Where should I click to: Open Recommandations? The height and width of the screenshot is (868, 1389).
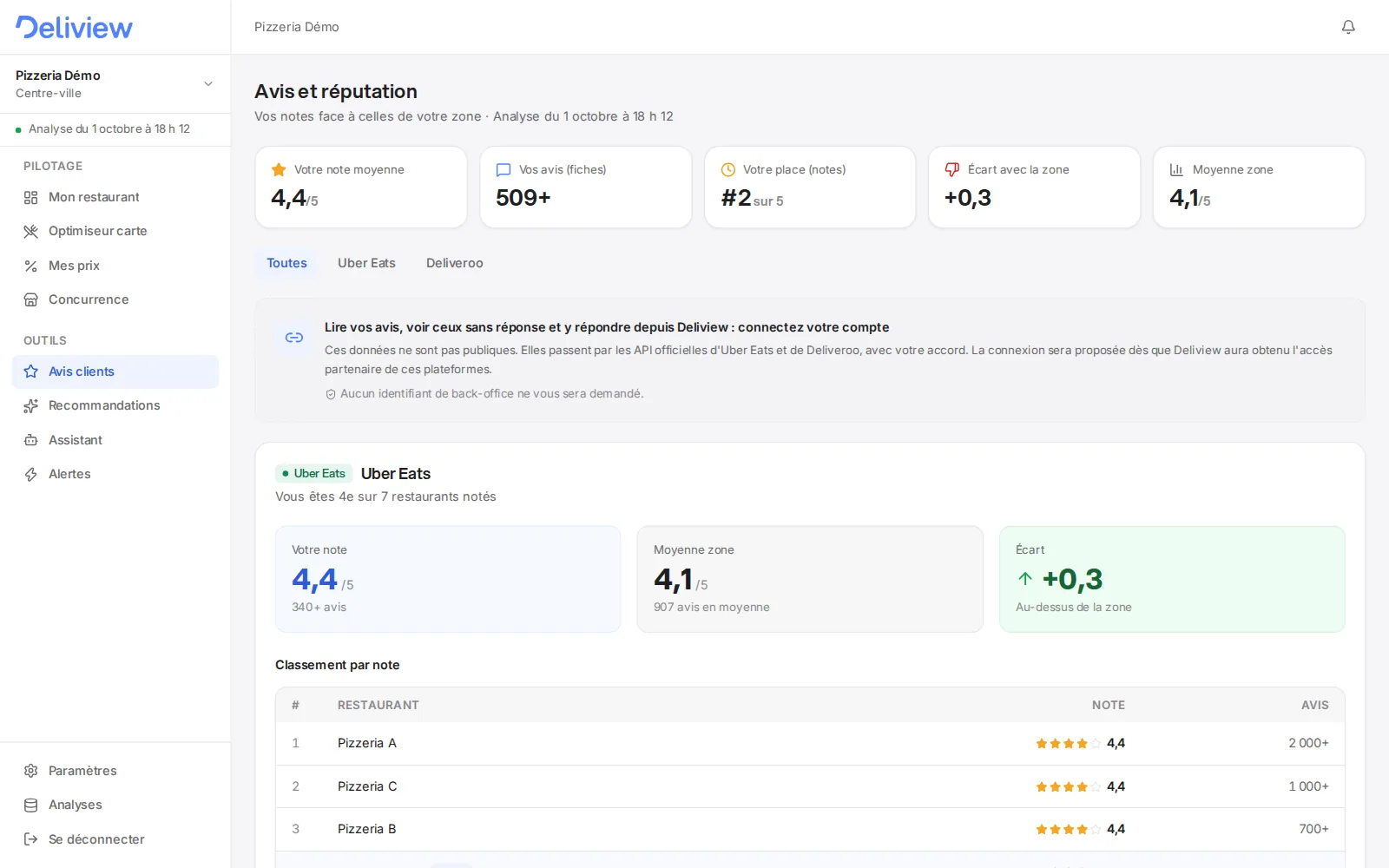[115, 406]
